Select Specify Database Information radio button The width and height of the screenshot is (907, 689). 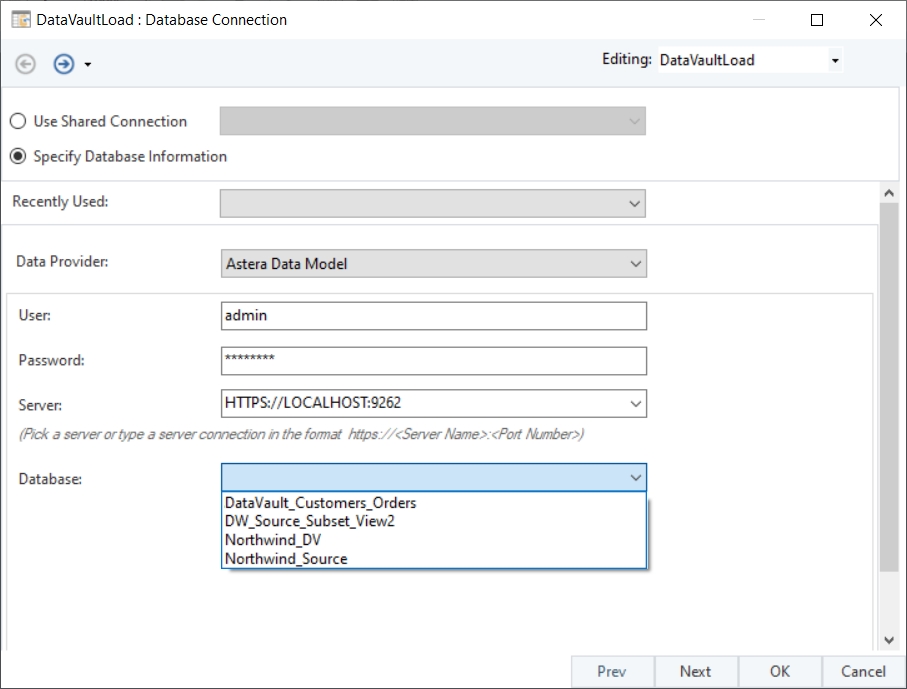18,156
